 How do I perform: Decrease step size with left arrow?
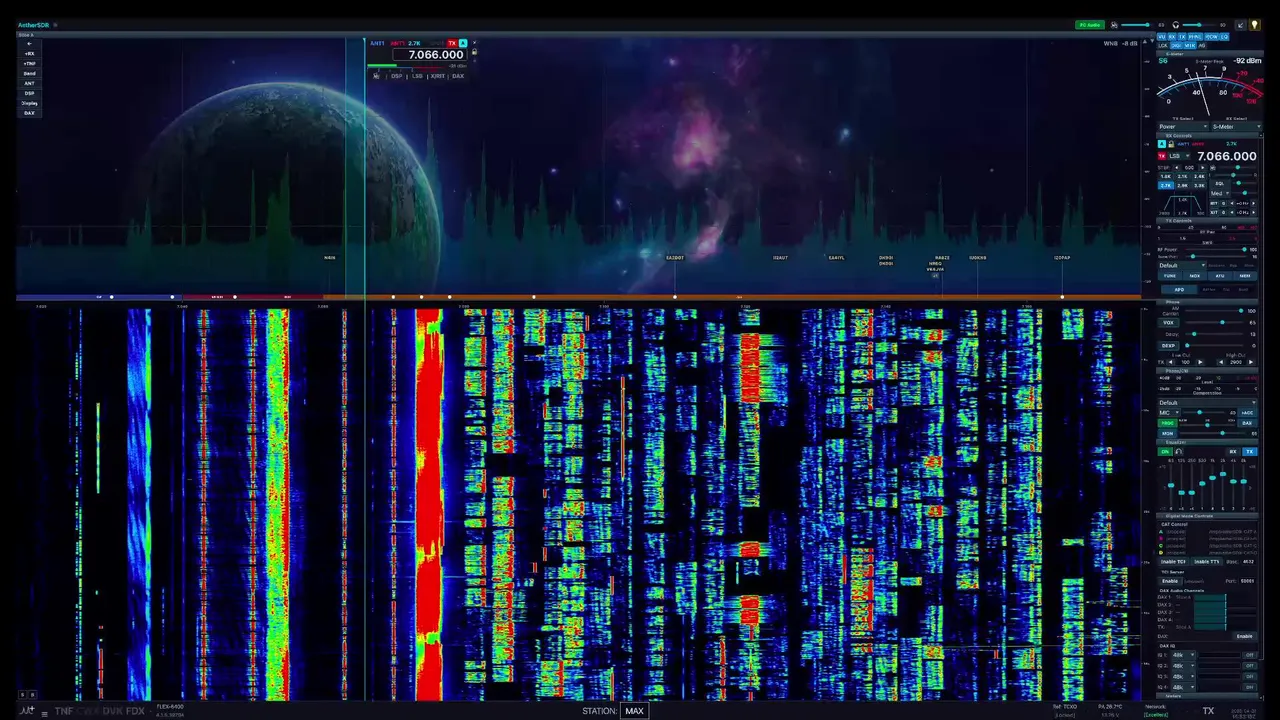point(1177,168)
